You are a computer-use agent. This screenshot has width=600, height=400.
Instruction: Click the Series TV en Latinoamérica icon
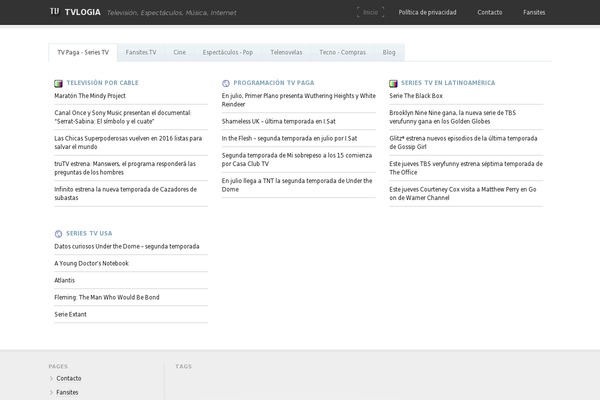tap(393, 83)
